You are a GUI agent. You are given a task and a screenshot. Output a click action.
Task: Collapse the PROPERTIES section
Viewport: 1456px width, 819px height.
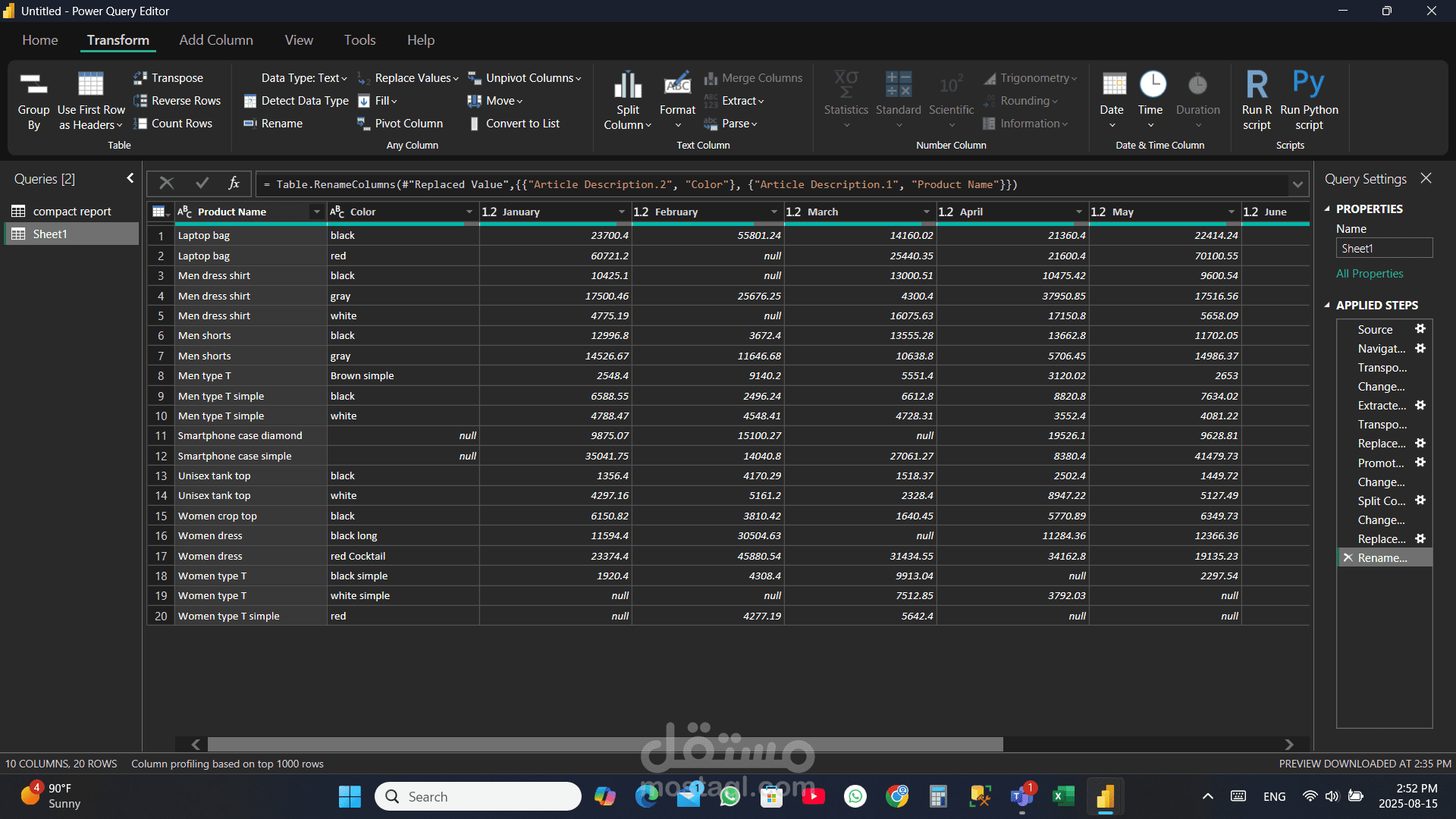pos(1327,209)
